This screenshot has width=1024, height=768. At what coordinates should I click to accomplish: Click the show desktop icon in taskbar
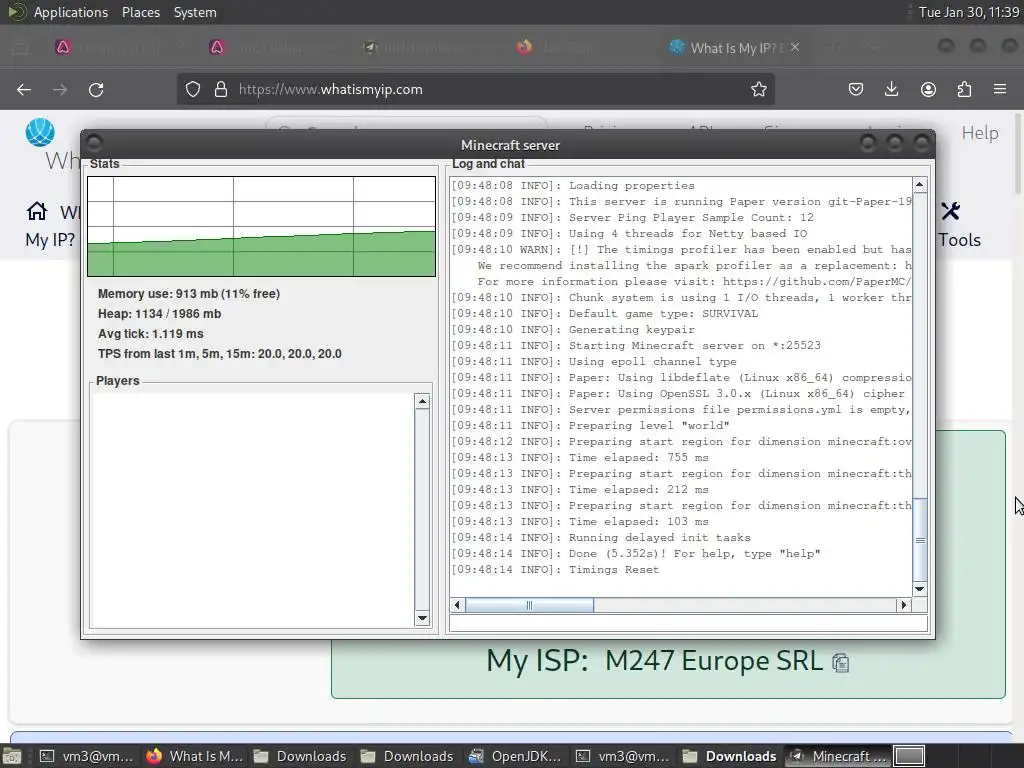pyautogui.click(x=12, y=756)
